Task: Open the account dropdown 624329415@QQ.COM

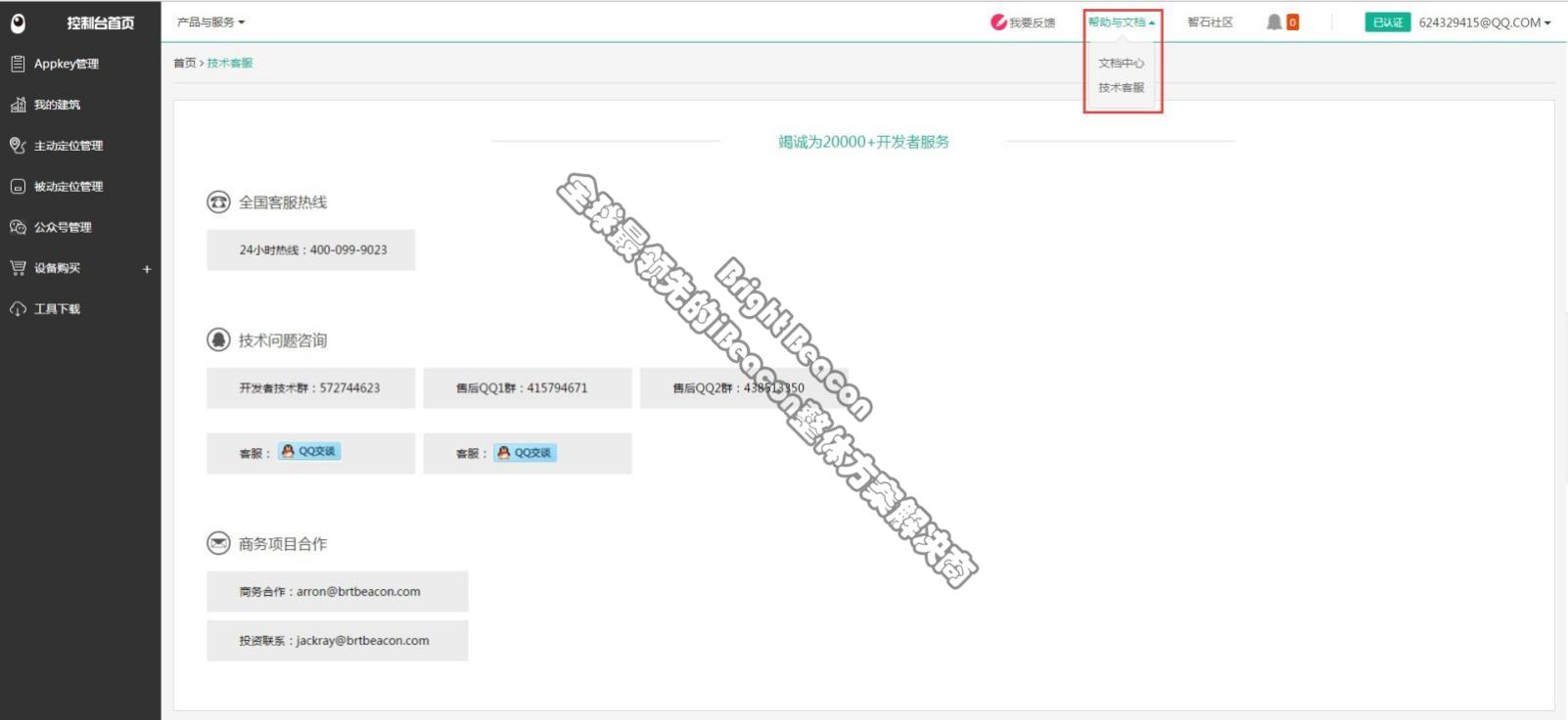Action: click(1484, 22)
